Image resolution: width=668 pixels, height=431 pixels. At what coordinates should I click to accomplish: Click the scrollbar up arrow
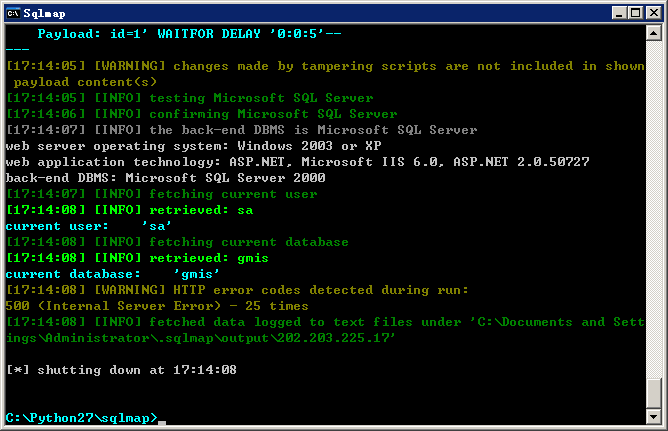tap(654, 33)
